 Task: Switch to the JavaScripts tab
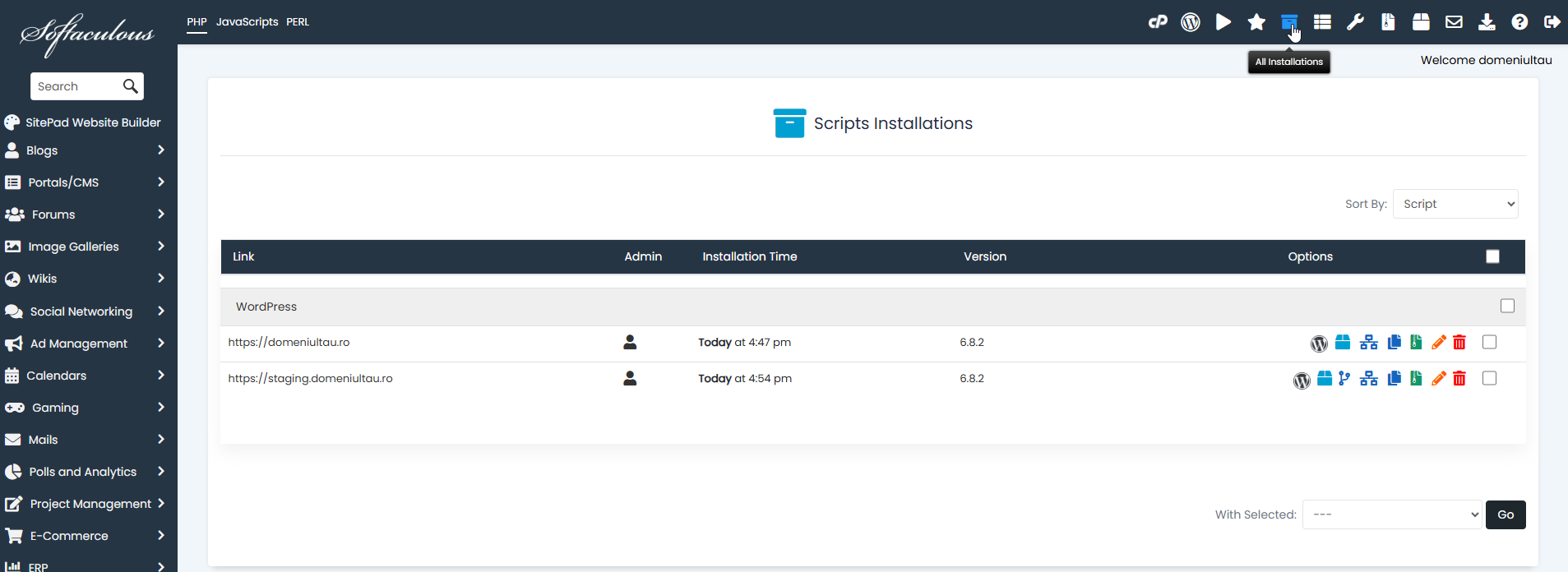[x=247, y=22]
